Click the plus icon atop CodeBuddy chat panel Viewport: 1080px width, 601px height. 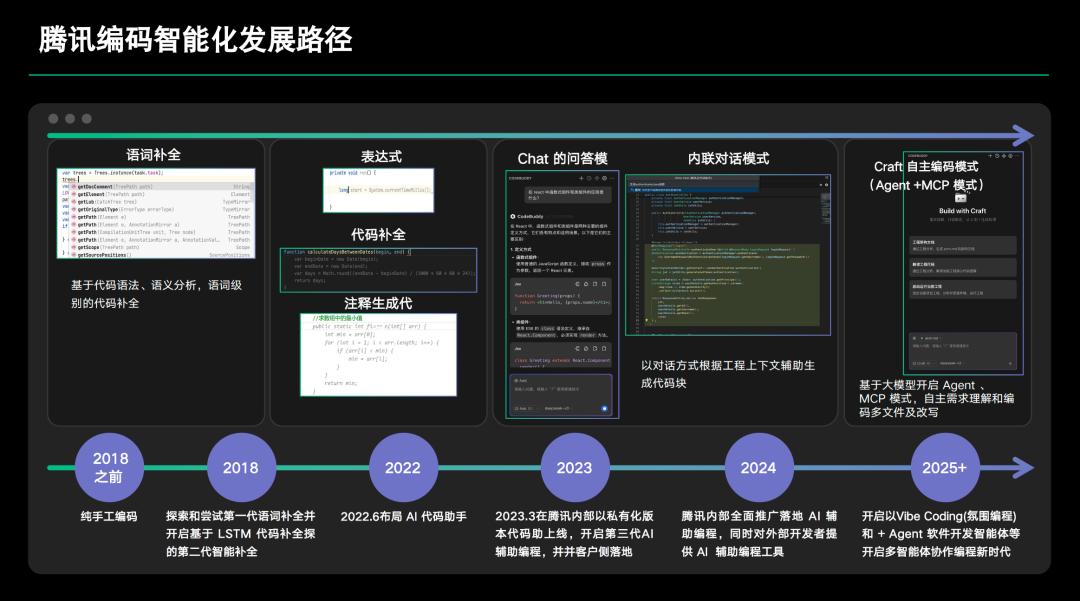[x=579, y=177]
